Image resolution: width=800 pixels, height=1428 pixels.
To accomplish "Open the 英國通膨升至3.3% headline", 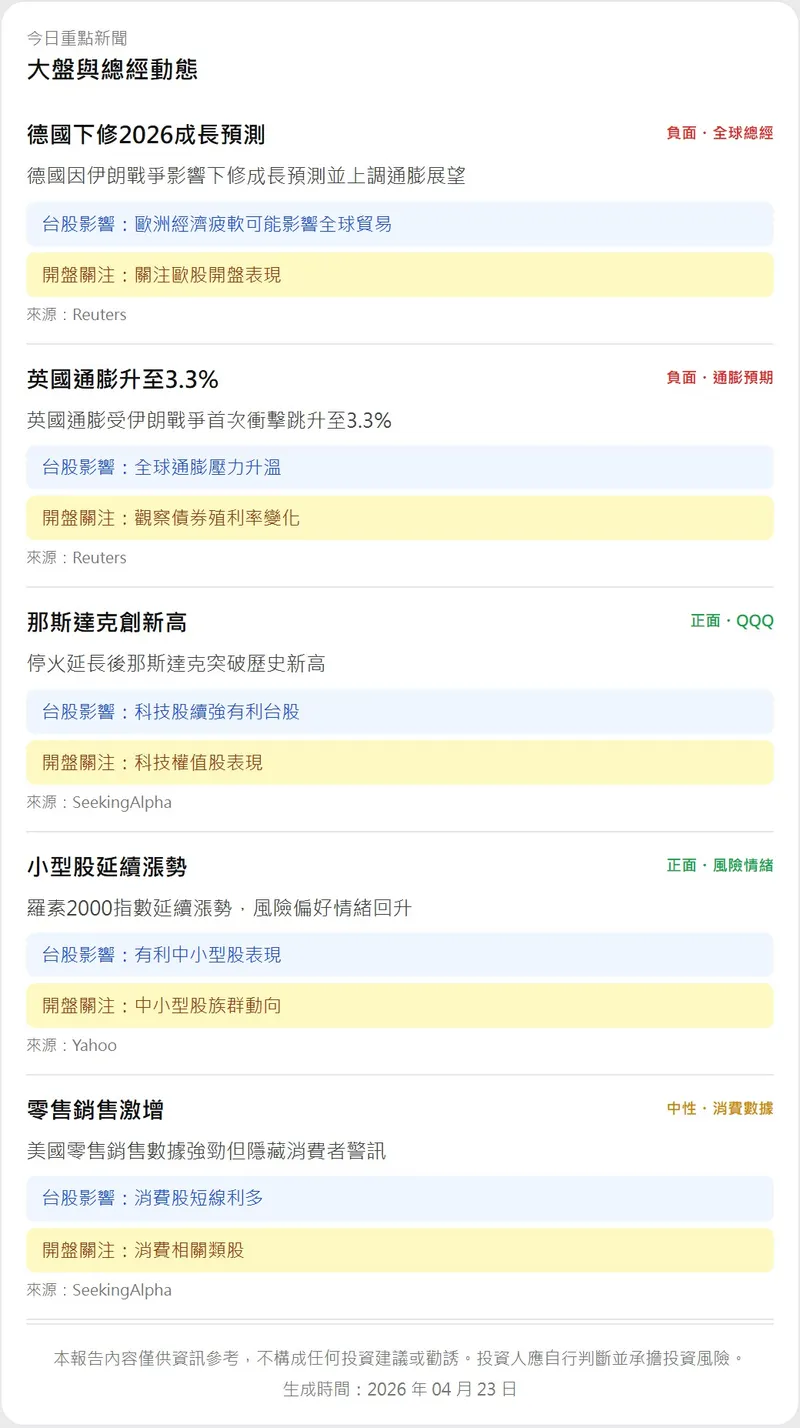I will 123,380.
